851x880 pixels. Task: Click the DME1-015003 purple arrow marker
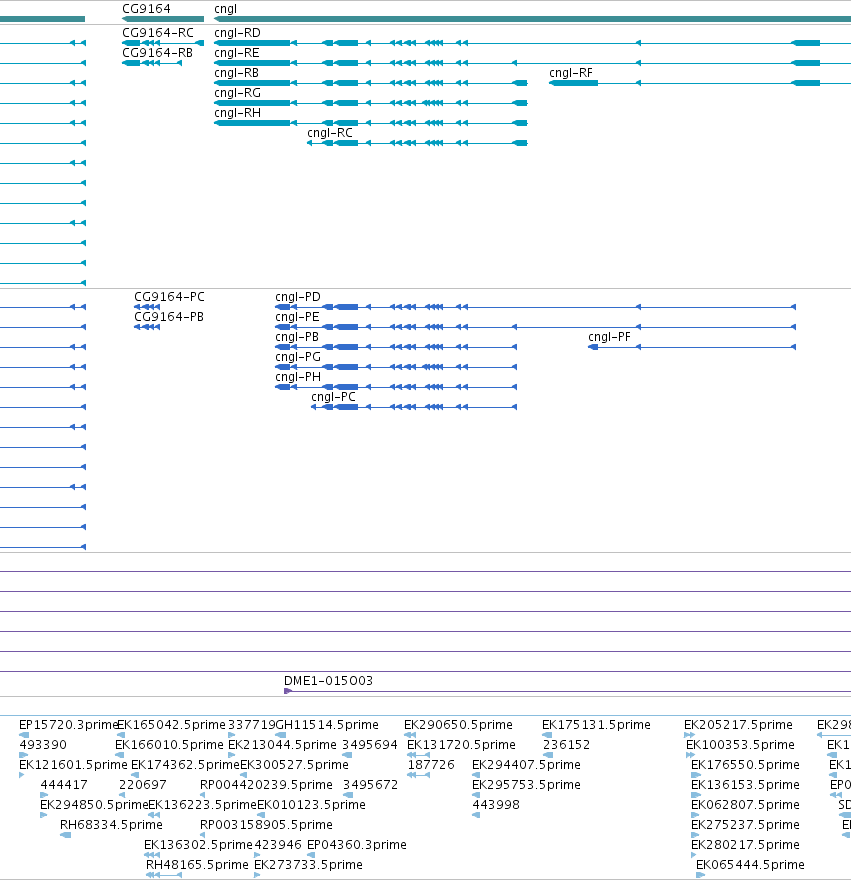tap(287, 691)
